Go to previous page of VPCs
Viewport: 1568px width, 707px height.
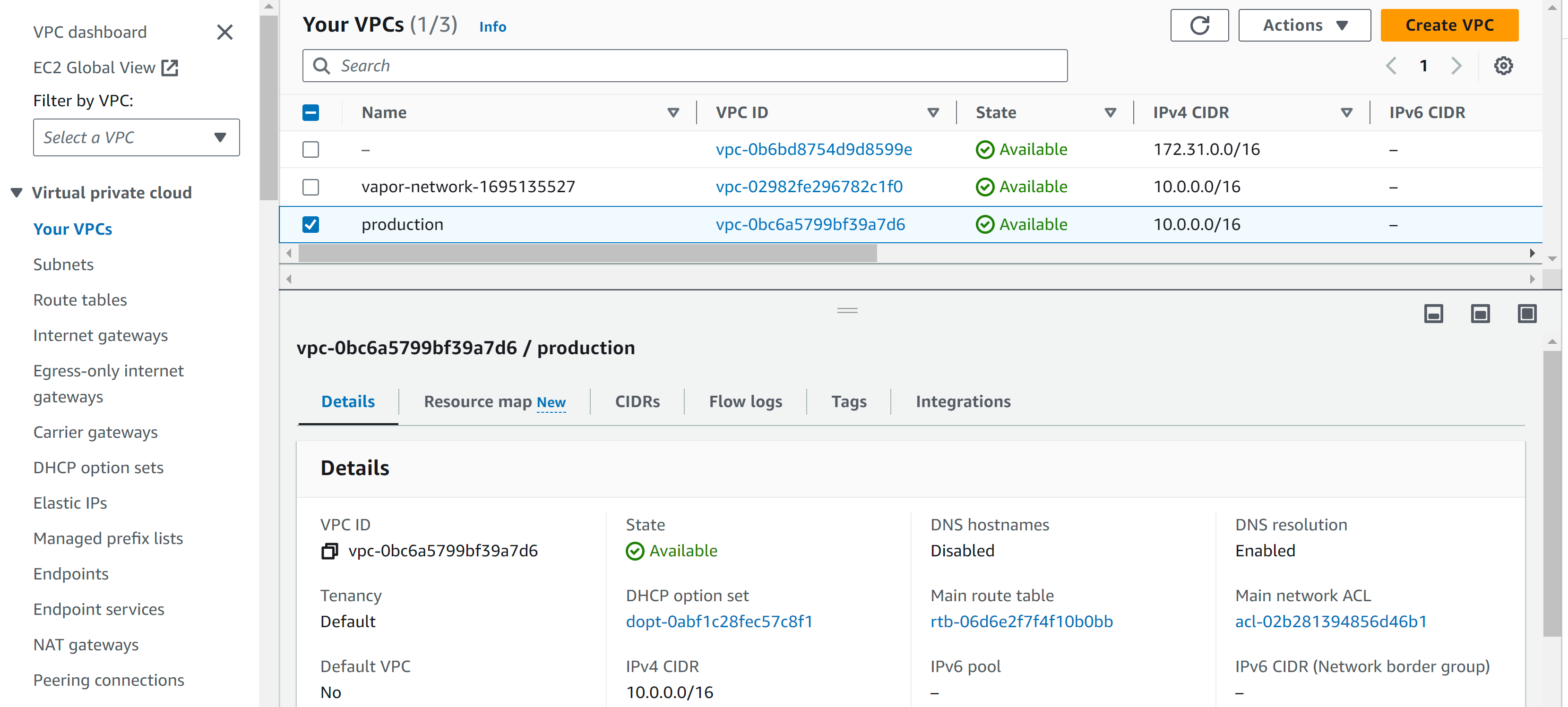[x=1391, y=66]
